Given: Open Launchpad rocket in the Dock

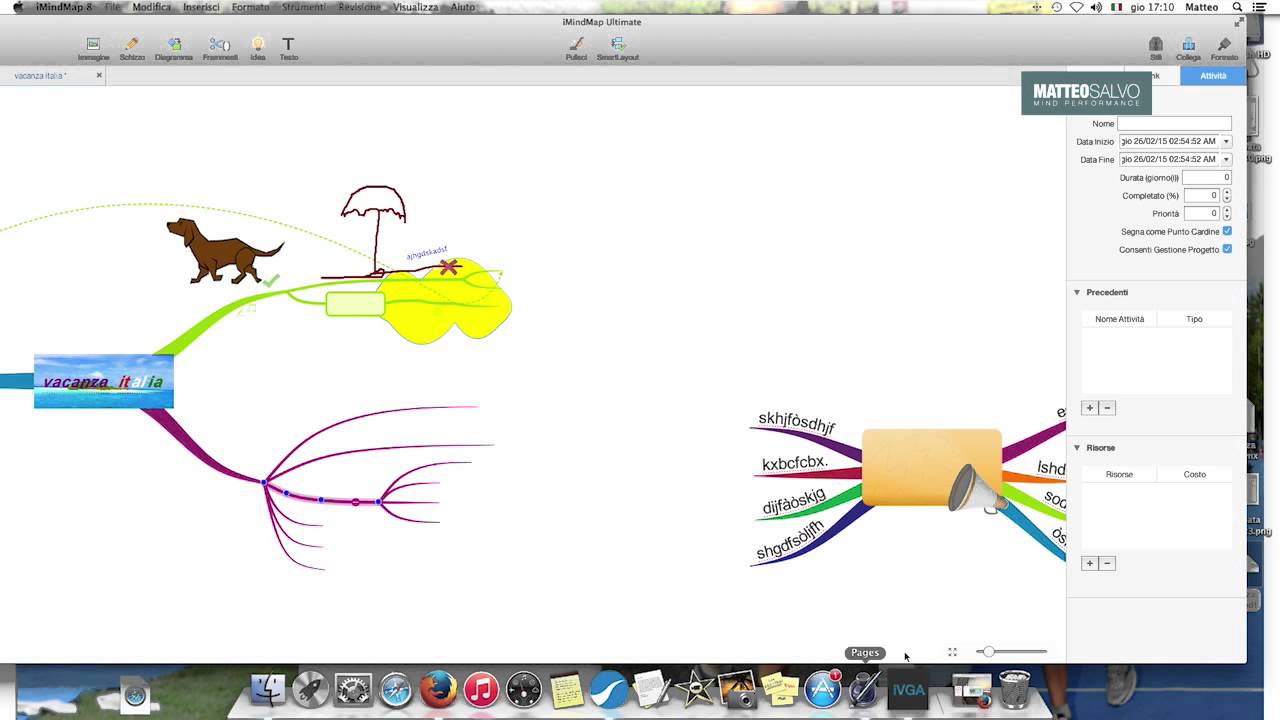Looking at the screenshot, I should point(310,690).
